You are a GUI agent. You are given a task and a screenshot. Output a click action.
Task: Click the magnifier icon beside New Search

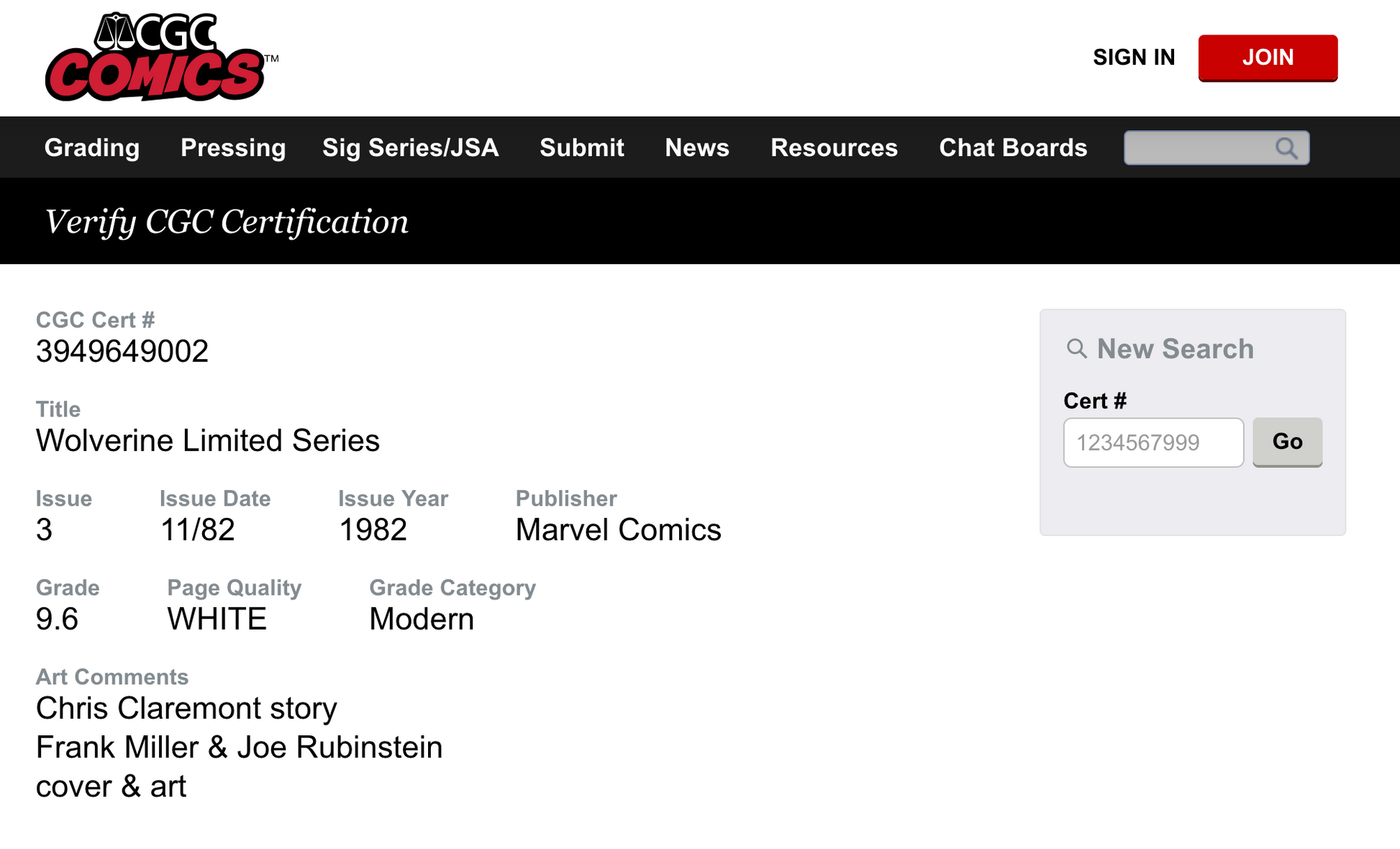point(1077,348)
